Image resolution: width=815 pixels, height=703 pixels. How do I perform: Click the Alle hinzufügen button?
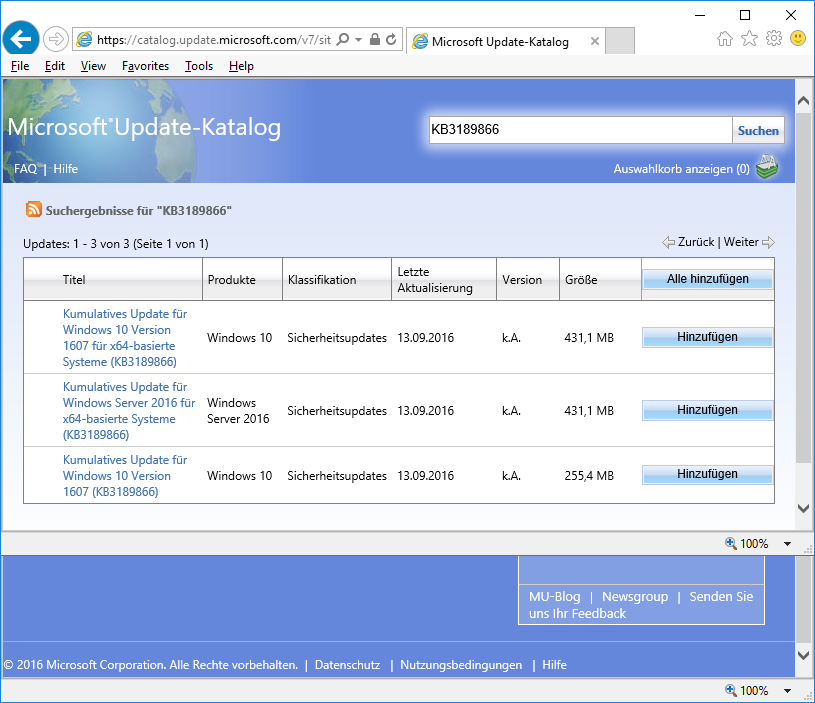click(x=707, y=279)
